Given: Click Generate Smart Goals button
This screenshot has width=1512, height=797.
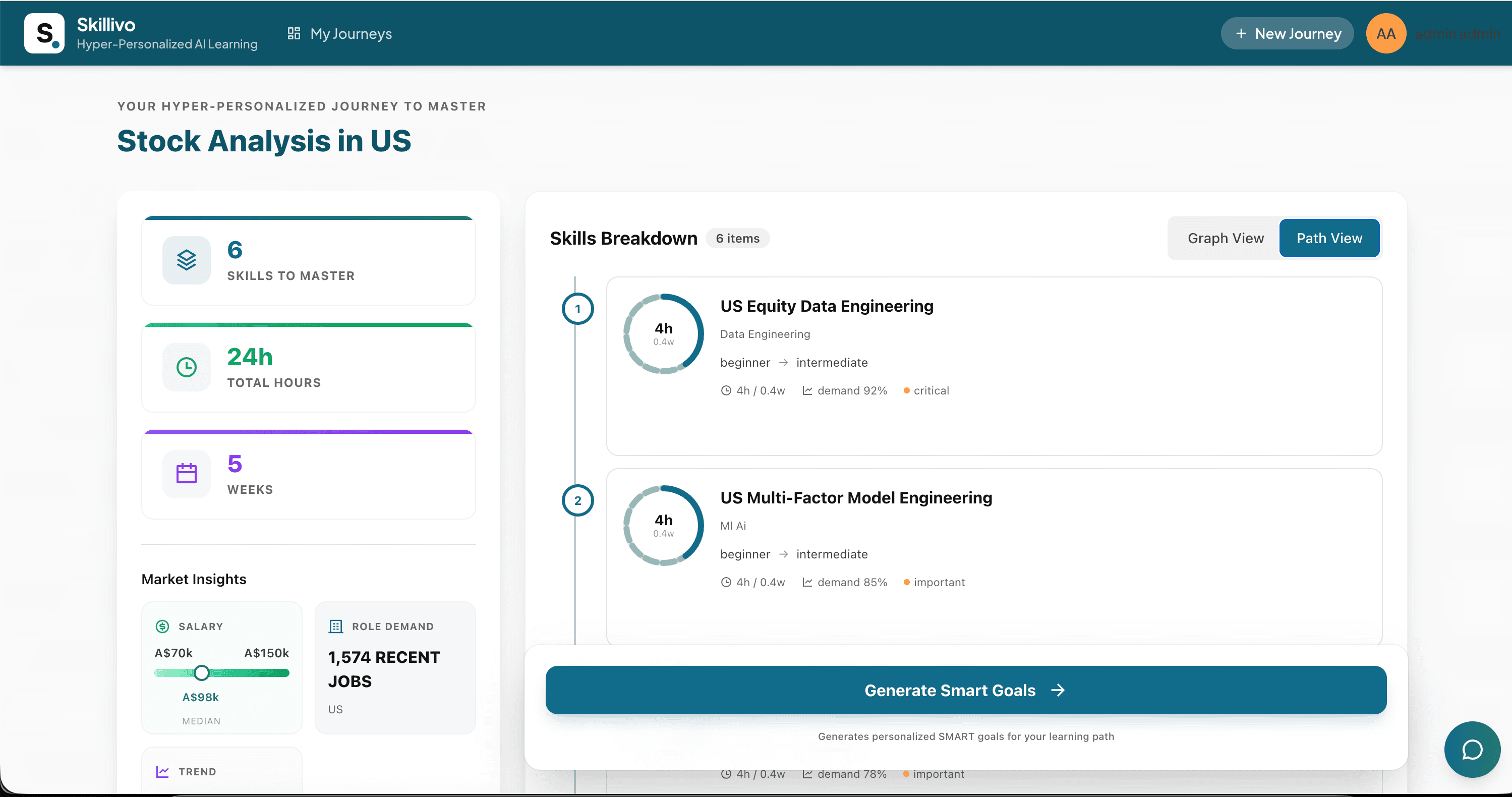Looking at the screenshot, I should (x=965, y=690).
